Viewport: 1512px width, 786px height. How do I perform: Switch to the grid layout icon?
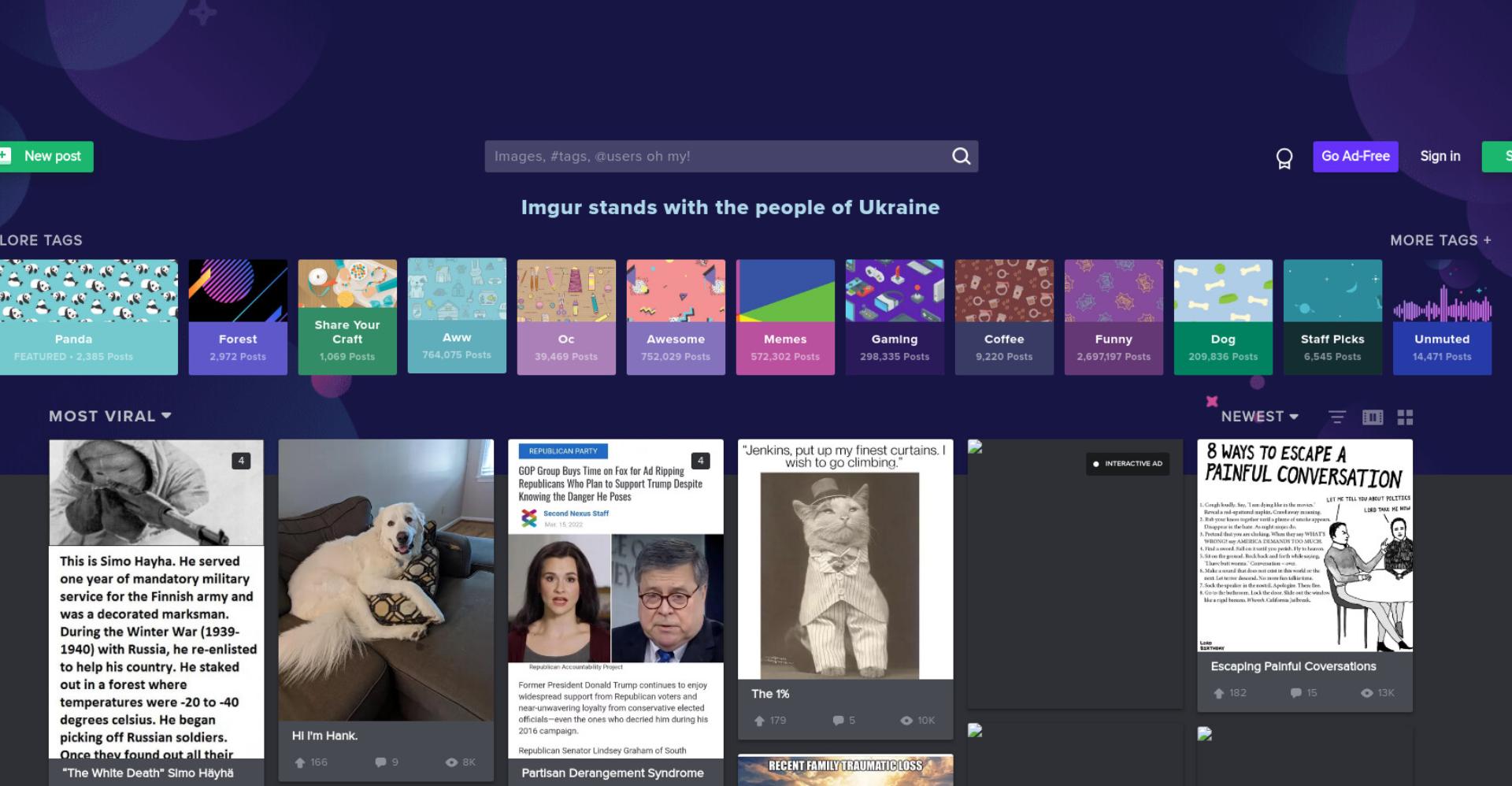click(1405, 417)
